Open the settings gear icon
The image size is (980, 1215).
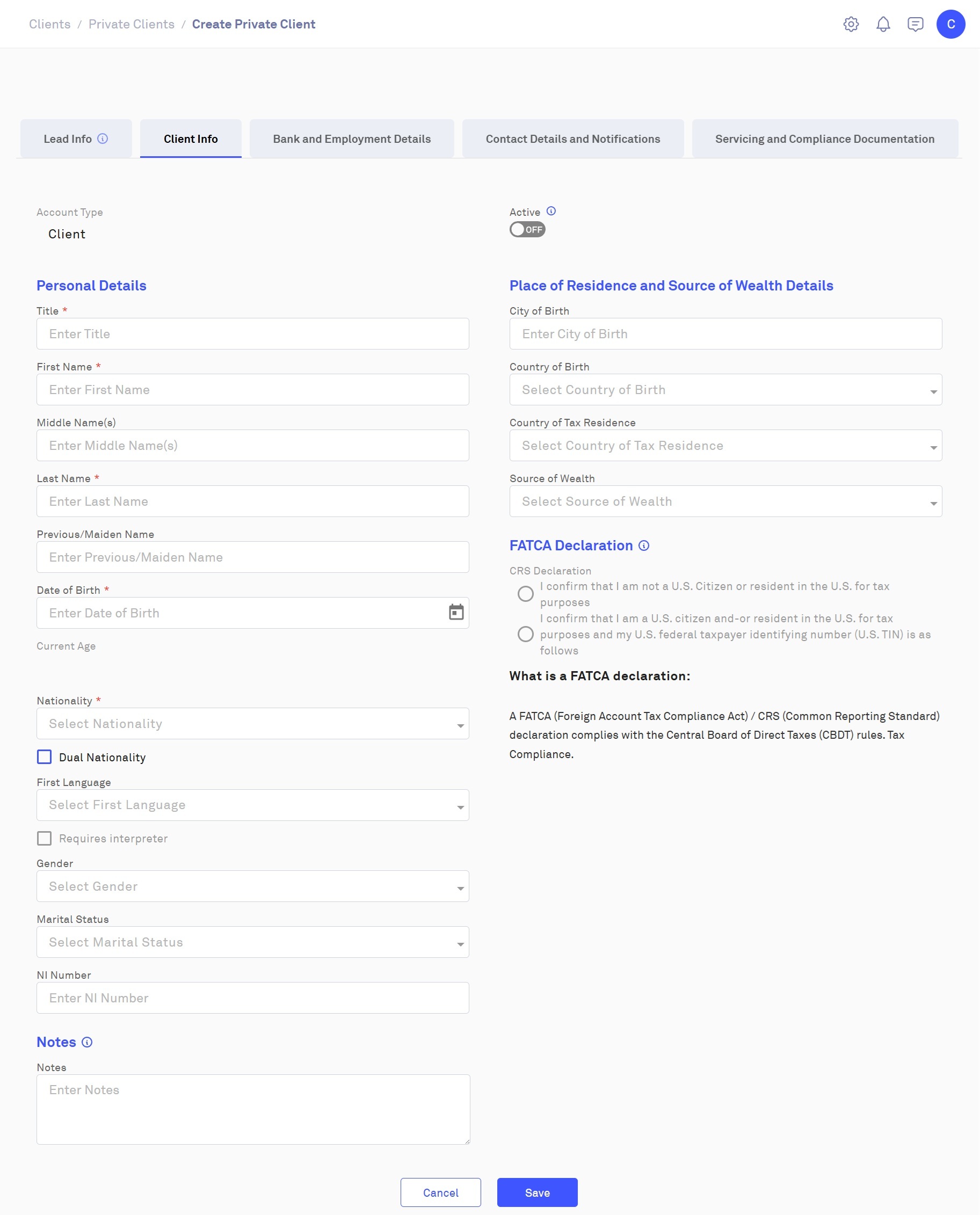pyautogui.click(x=851, y=24)
